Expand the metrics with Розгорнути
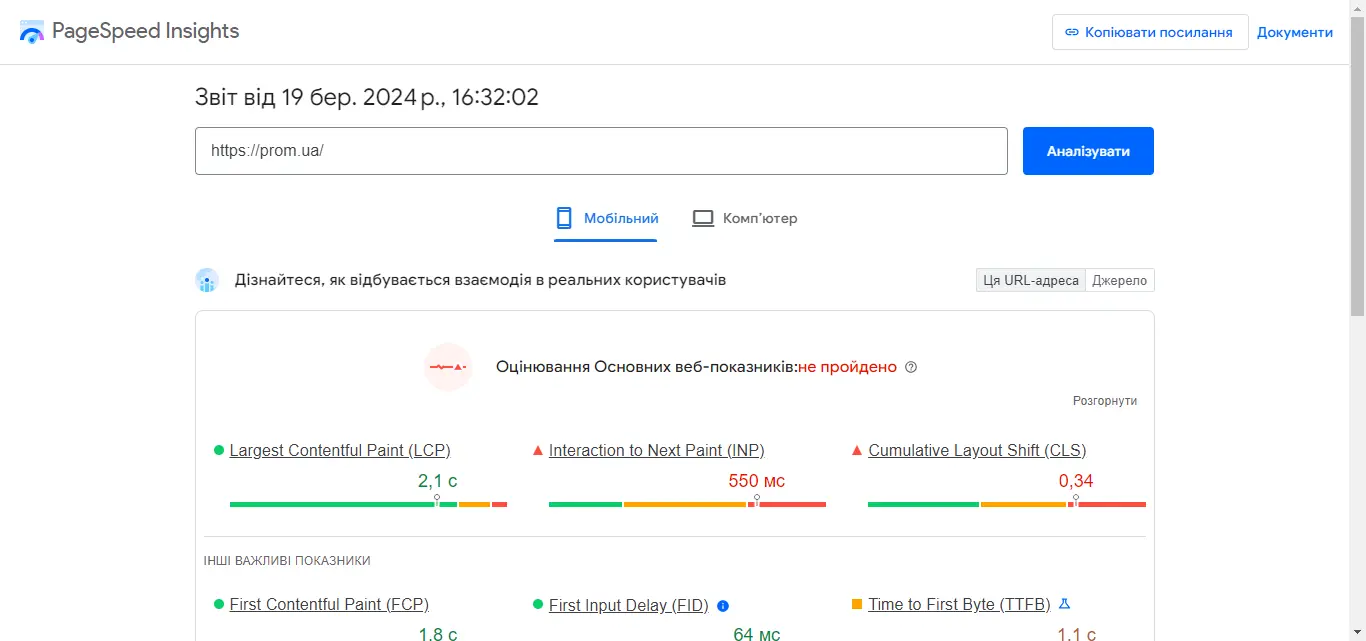1366x641 pixels. [1105, 400]
